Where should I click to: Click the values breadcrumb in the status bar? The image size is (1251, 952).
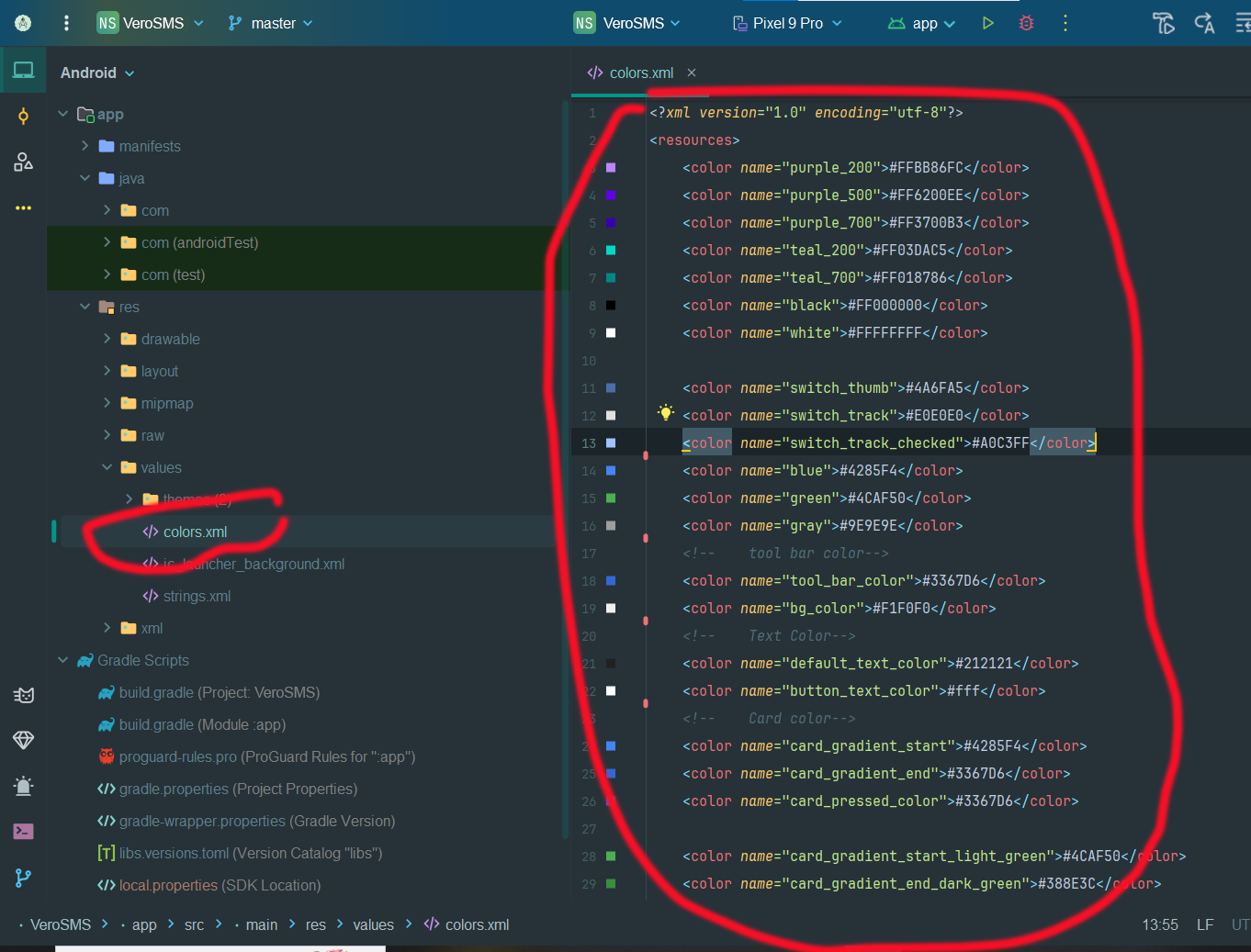(373, 924)
